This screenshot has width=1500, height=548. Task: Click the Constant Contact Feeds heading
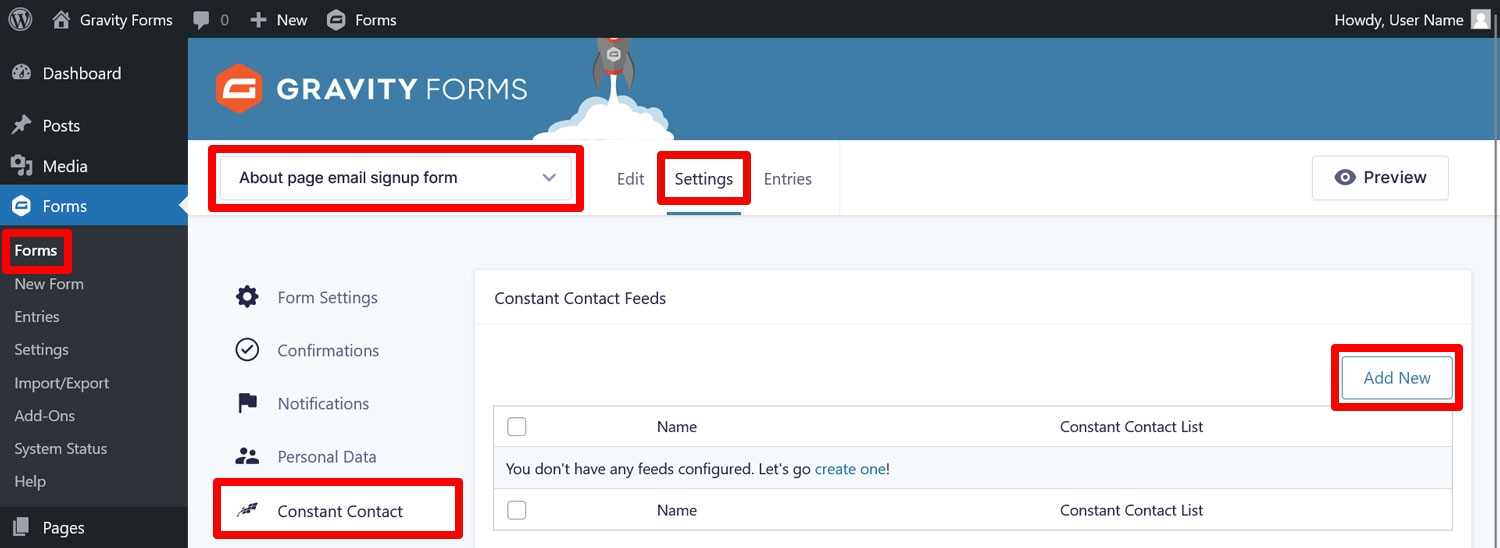(x=580, y=298)
